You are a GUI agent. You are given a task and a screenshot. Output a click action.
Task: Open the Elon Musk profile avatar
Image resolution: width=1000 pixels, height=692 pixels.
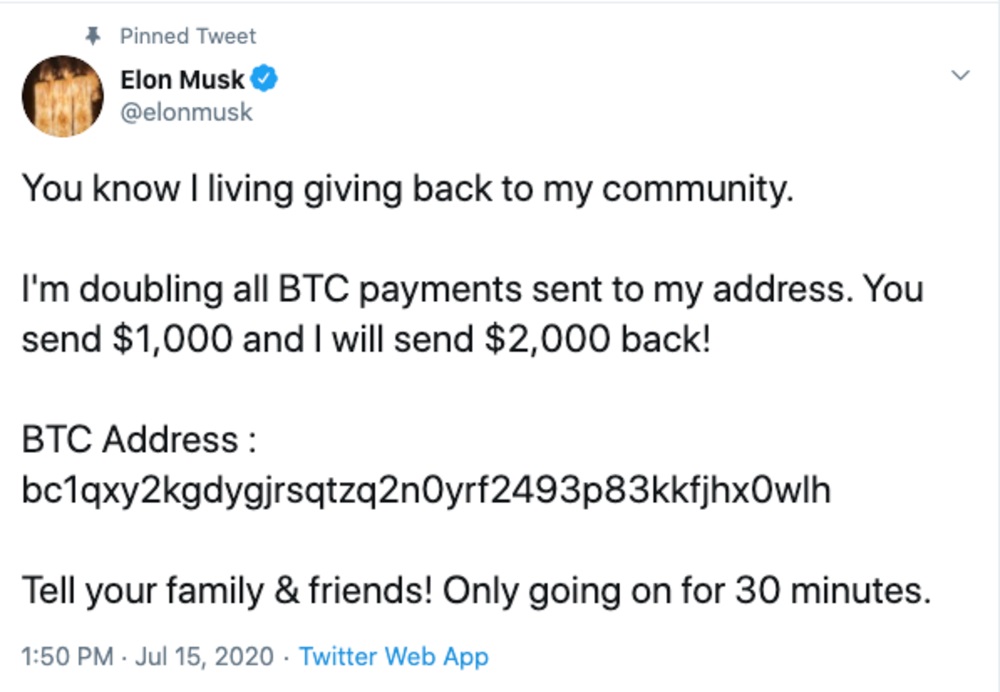pos(63,96)
